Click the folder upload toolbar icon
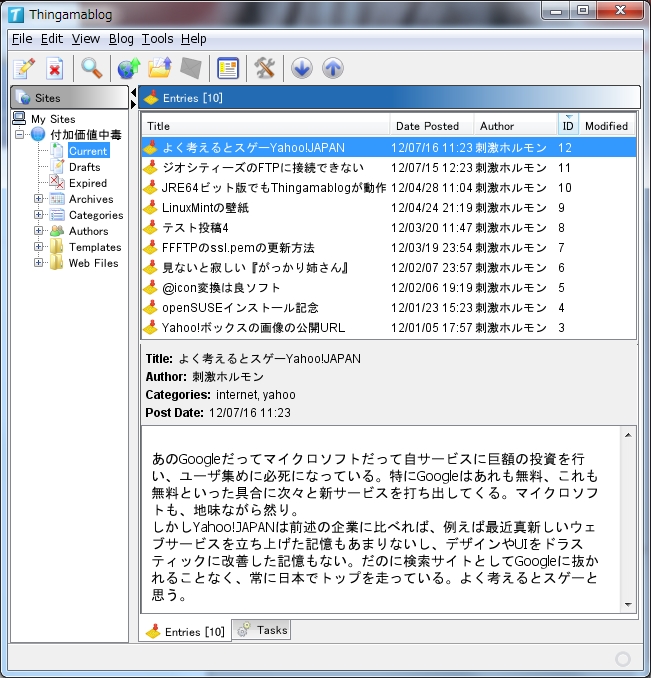Screen dimensions: 651x678 [x=160, y=68]
